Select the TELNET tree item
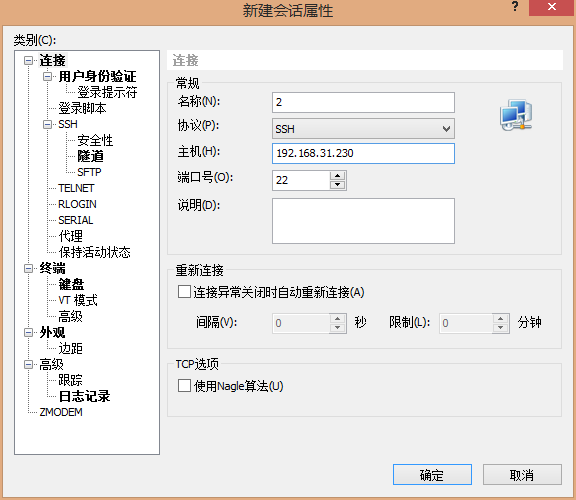 (76, 188)
